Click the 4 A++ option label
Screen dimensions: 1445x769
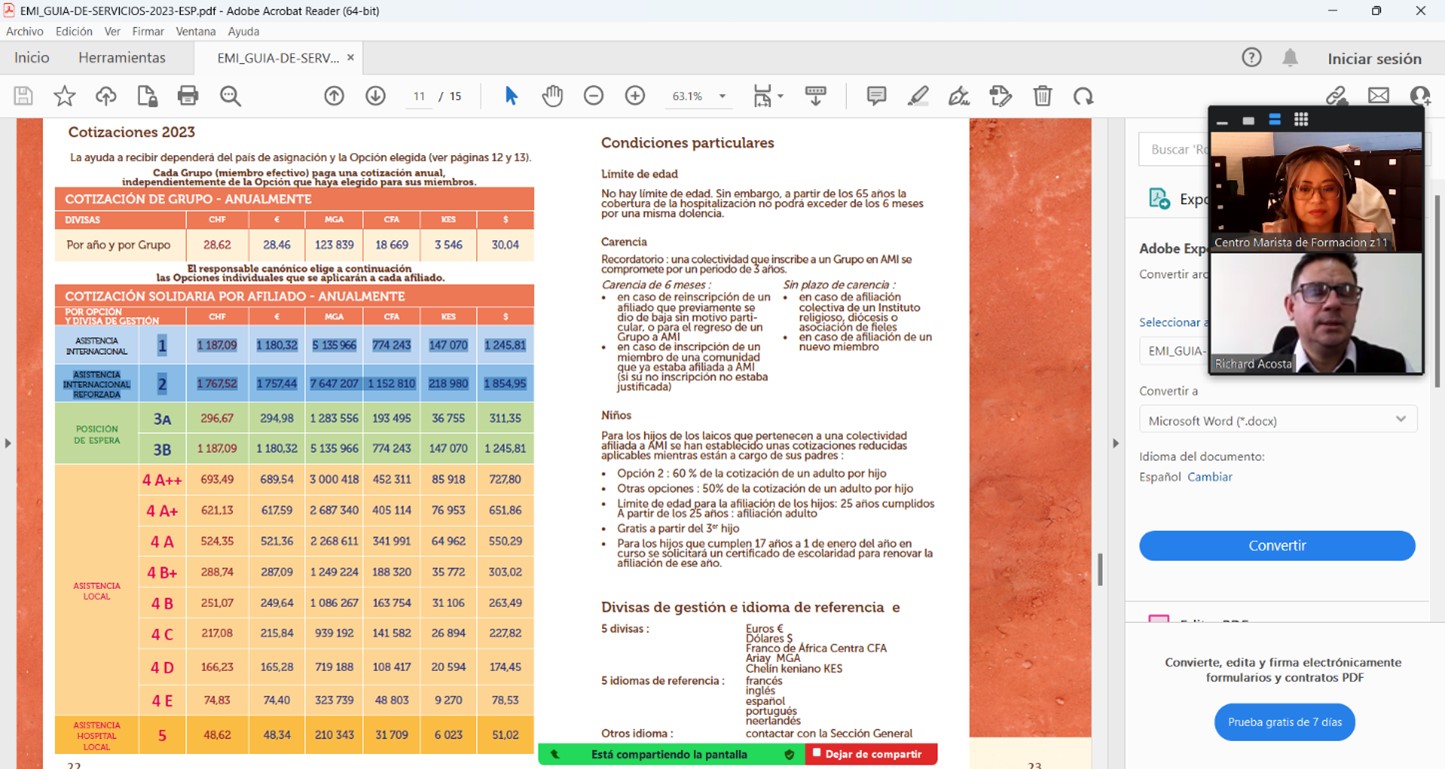pyautogui.click(x=162, y=480)
